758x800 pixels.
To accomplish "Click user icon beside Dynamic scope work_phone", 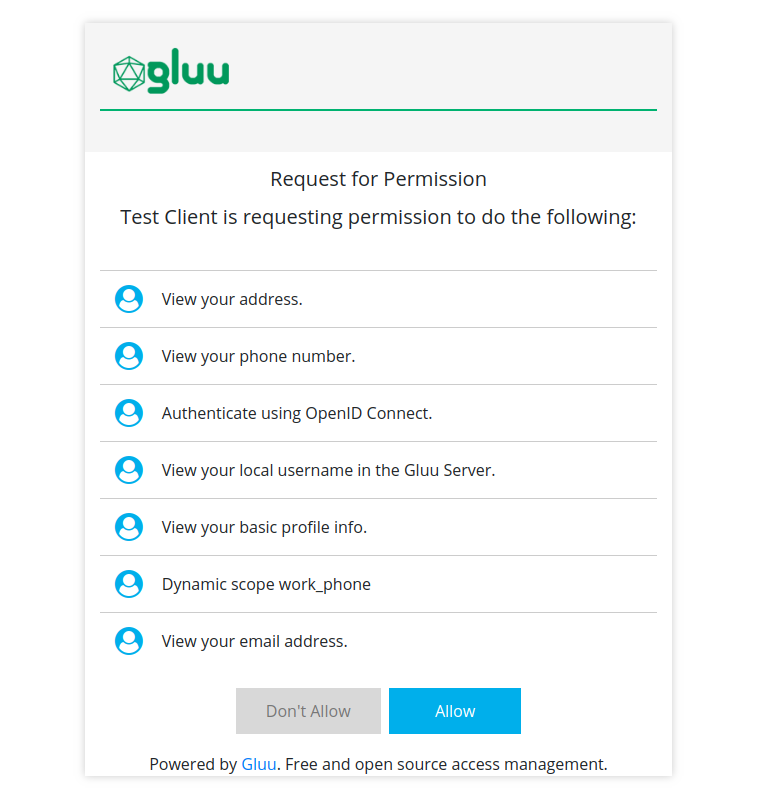I will coord(129,584).
